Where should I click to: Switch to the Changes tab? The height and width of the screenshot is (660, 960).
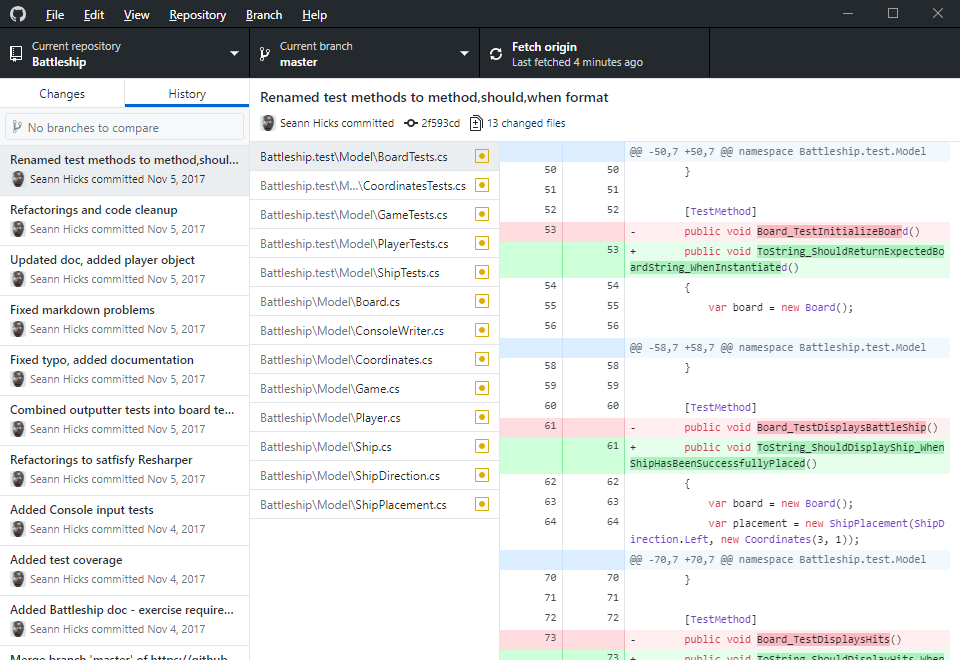click(62, 94)
